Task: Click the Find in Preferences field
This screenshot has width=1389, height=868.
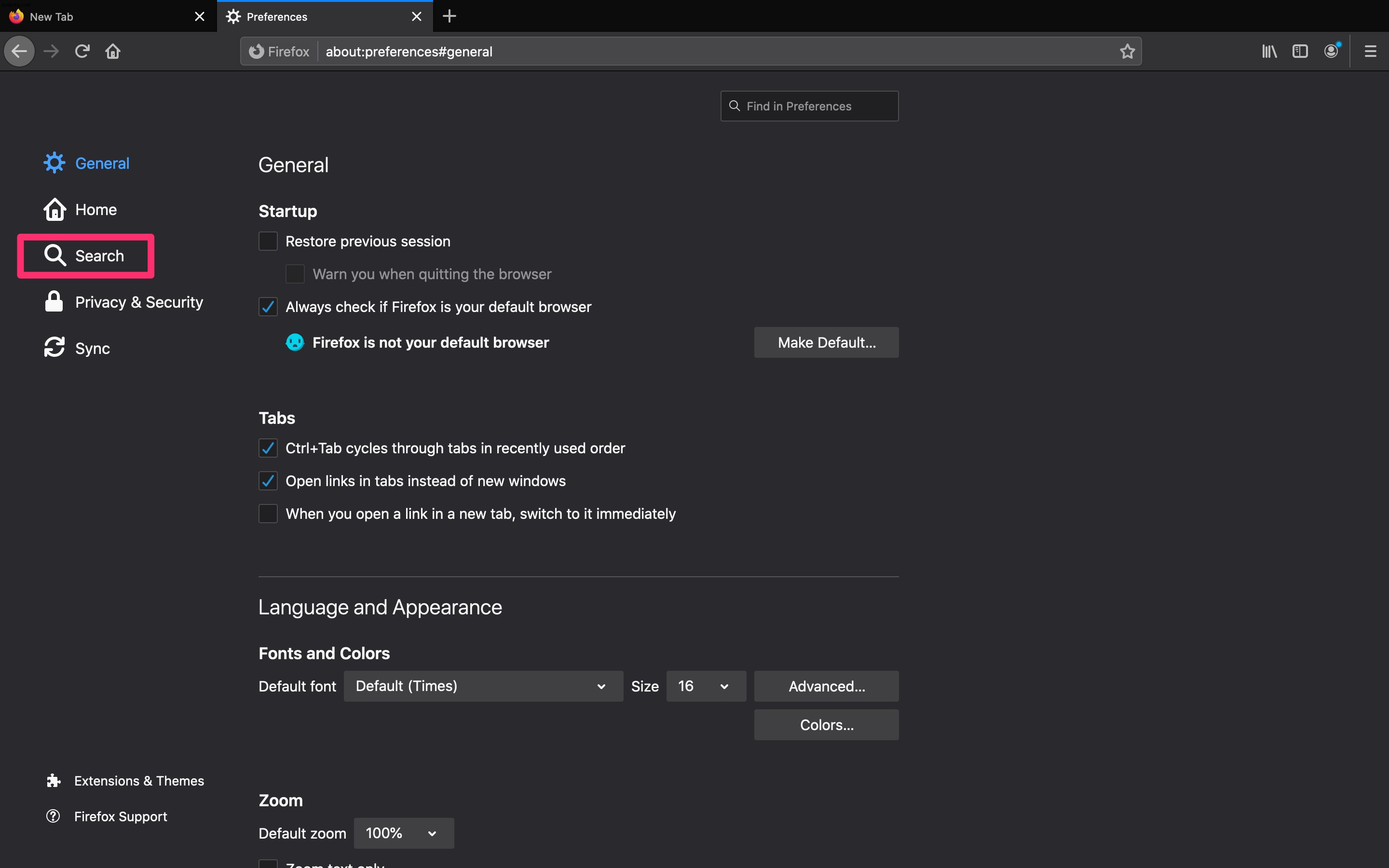Action: coord(809,106)
